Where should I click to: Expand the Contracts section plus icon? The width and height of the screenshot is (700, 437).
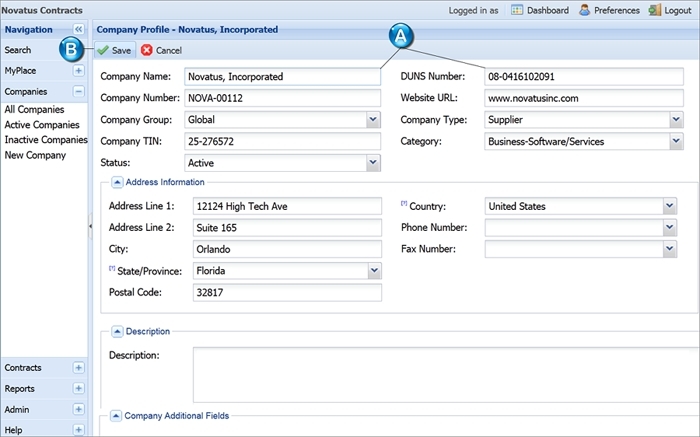79,367
